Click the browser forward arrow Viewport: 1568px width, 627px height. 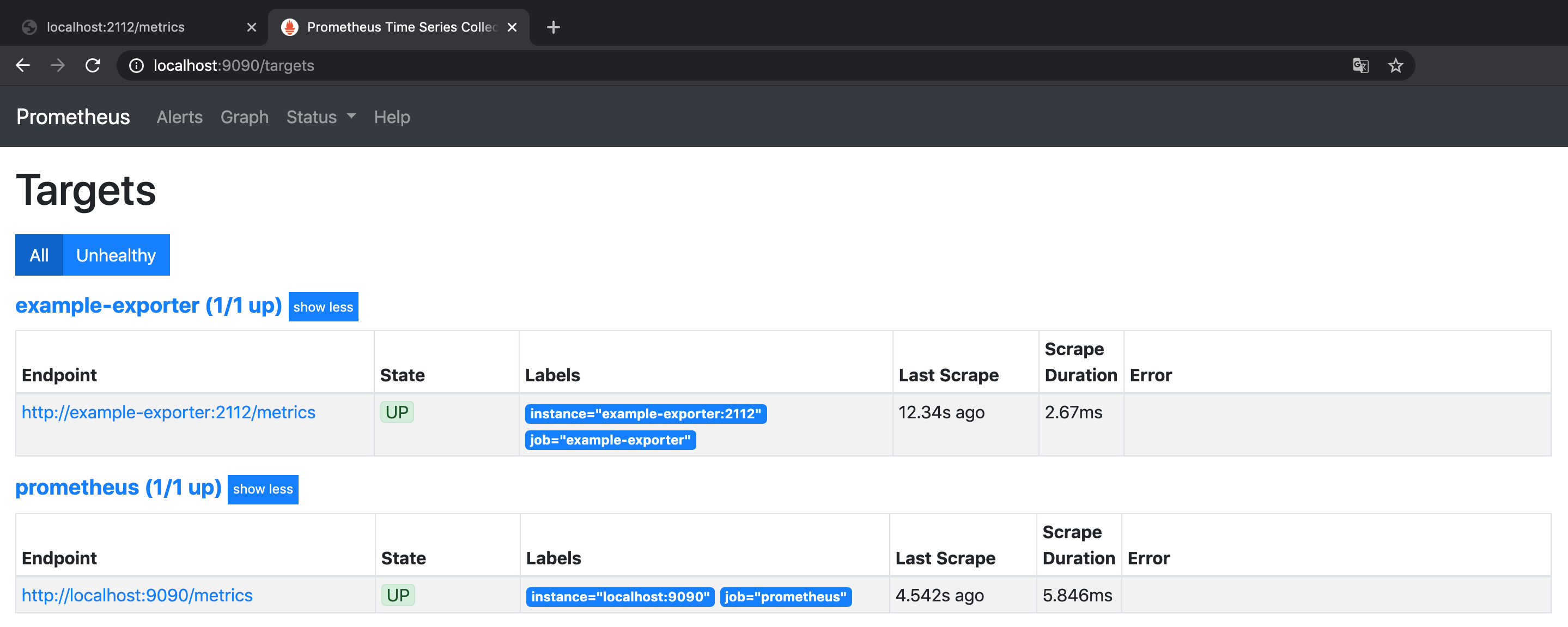pos(58,65)
